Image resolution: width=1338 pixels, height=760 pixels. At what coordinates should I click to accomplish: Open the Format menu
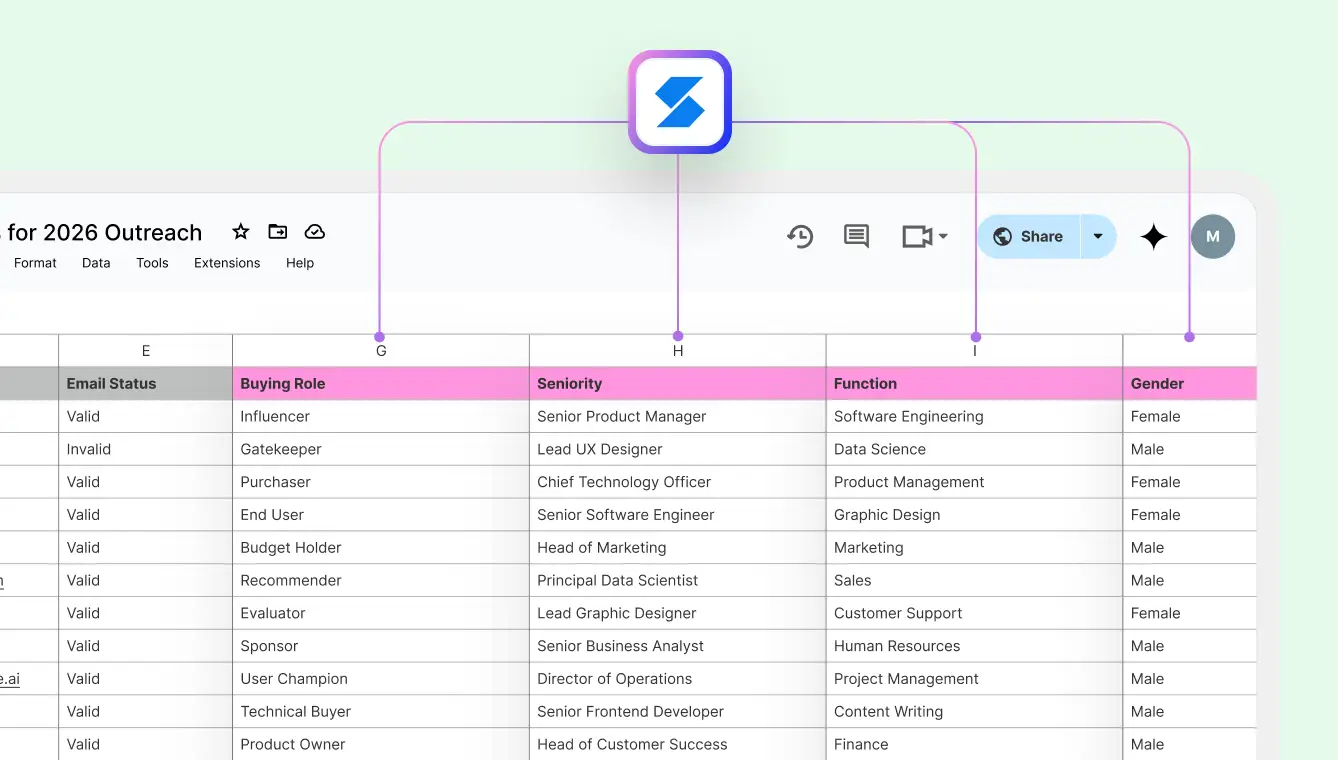pyautogui.click(x=35, y=263)
